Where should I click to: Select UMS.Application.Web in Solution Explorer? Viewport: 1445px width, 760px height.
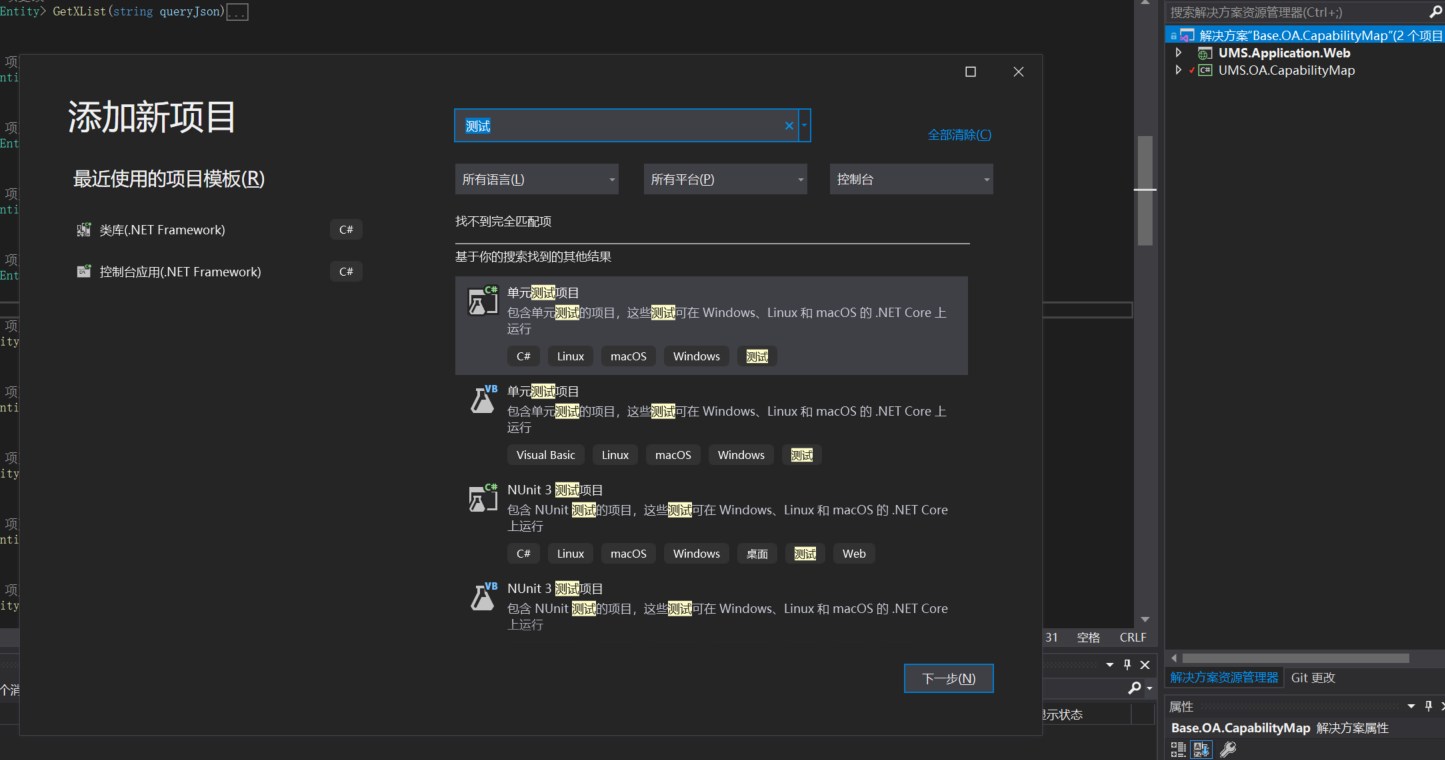(x=1284, y=53)
